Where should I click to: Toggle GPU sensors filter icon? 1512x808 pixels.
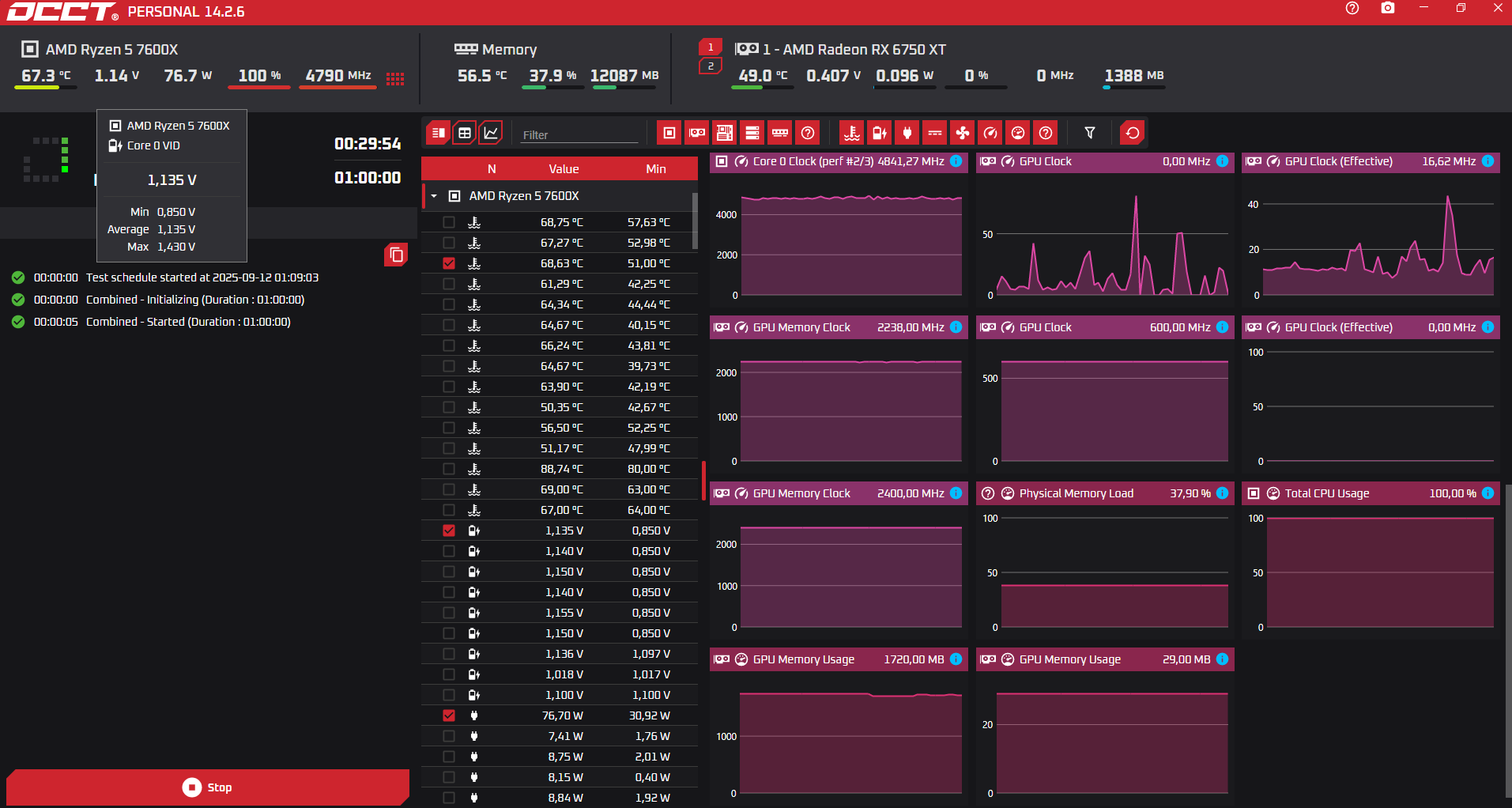(697, 133)
